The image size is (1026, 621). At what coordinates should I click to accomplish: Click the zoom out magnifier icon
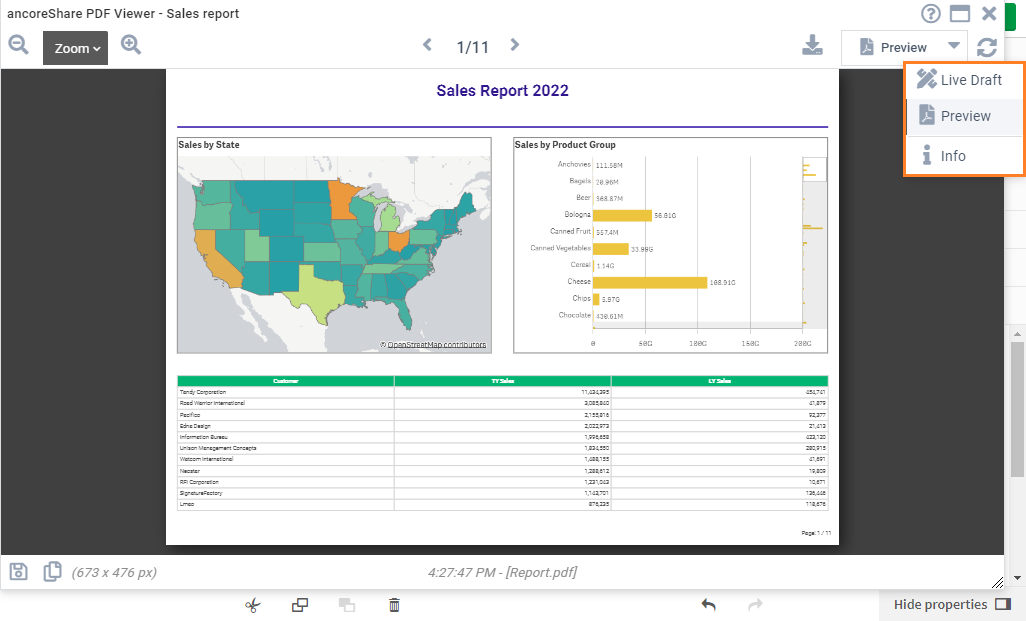[x=18, y=45]
